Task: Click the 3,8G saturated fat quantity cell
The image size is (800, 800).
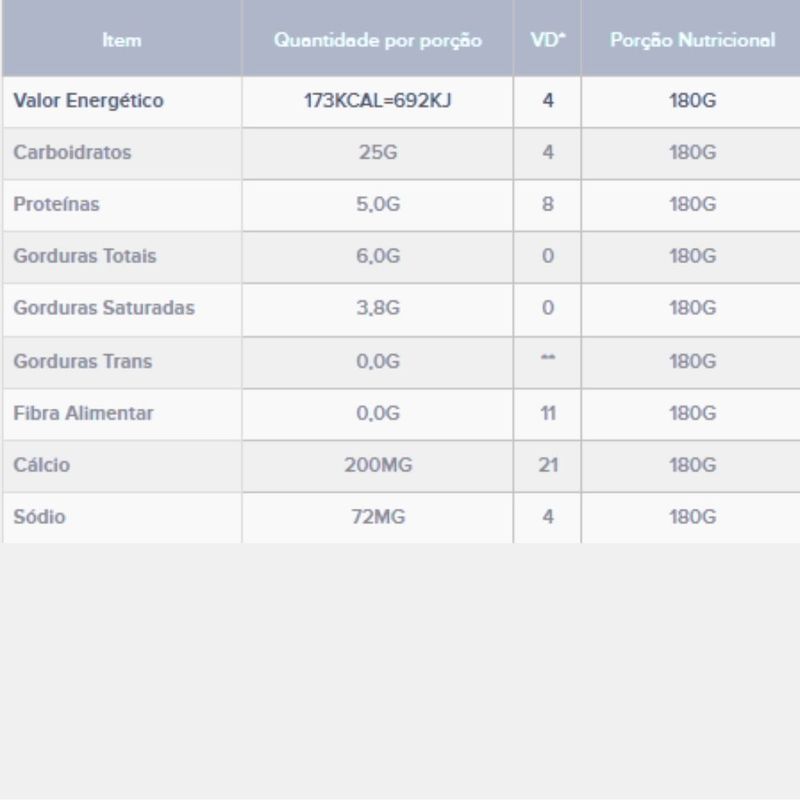Action: (377, 308)
